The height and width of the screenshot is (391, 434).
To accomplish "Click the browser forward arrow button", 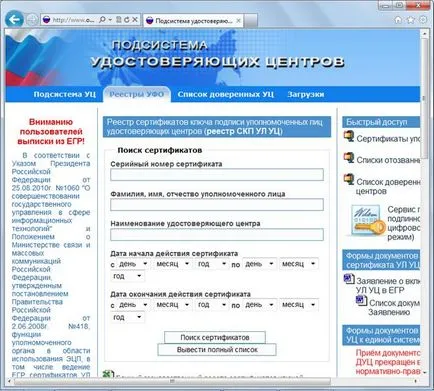I will pyautogui.click(x=32, y=20).
